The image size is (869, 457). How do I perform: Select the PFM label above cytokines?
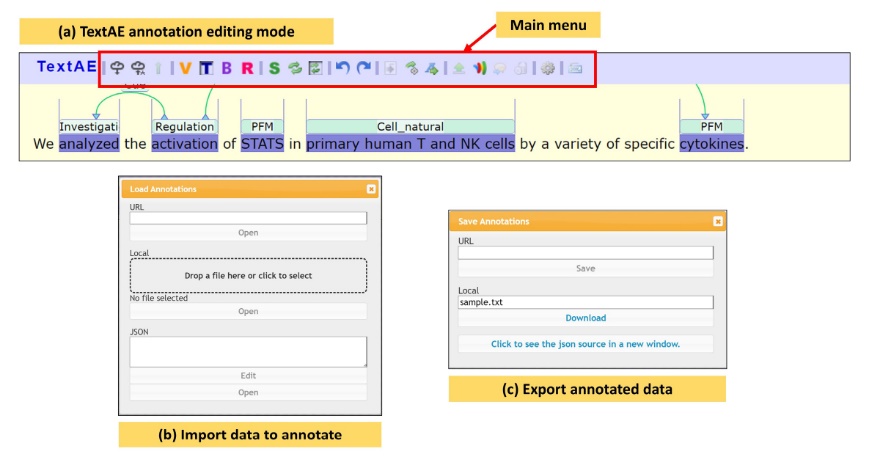(712, 126)
